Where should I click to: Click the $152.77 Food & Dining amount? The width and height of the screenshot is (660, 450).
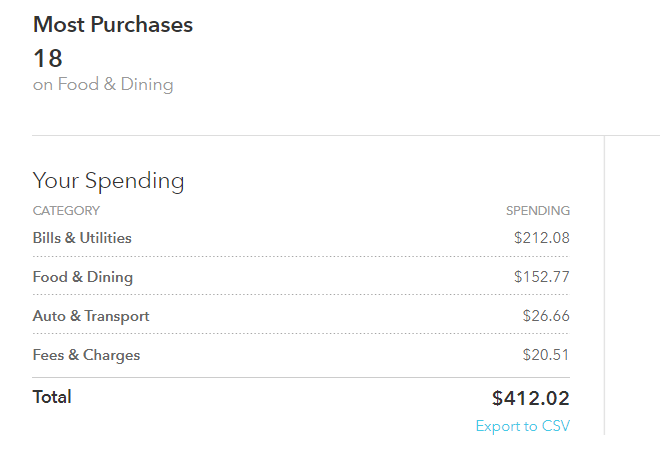(x=541, y=277)
